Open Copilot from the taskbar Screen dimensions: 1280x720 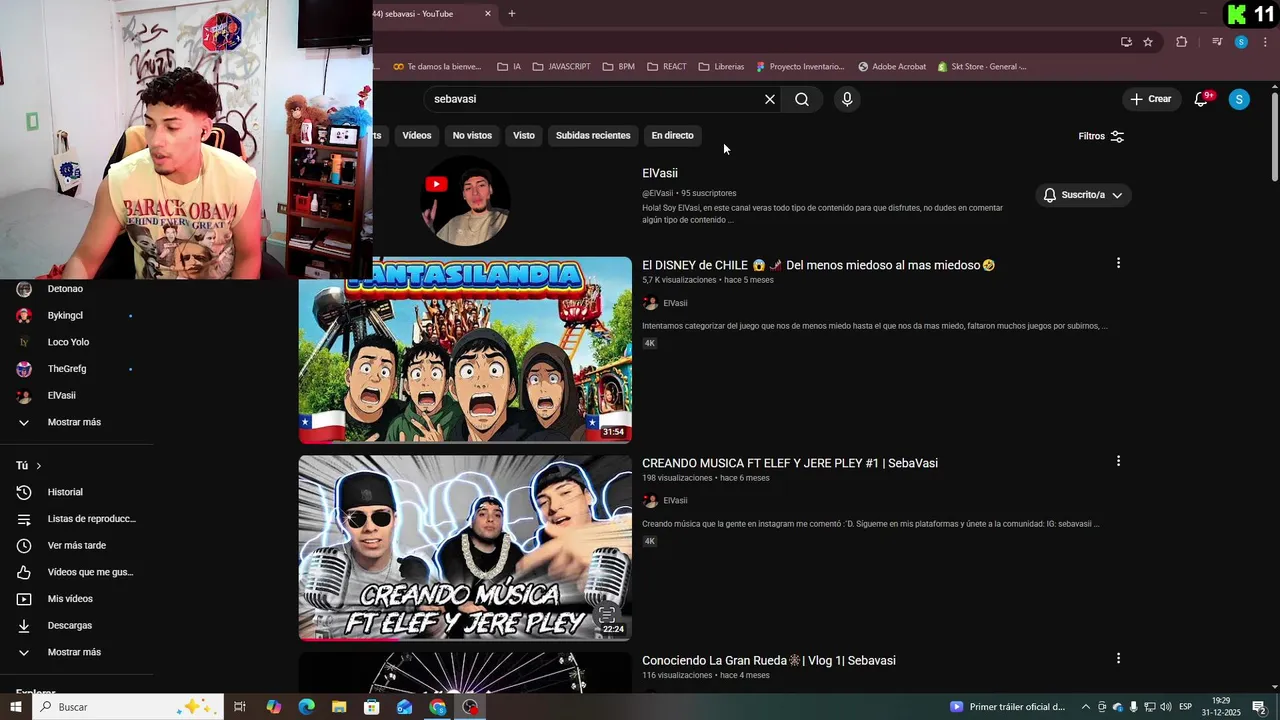coord(273,707)
